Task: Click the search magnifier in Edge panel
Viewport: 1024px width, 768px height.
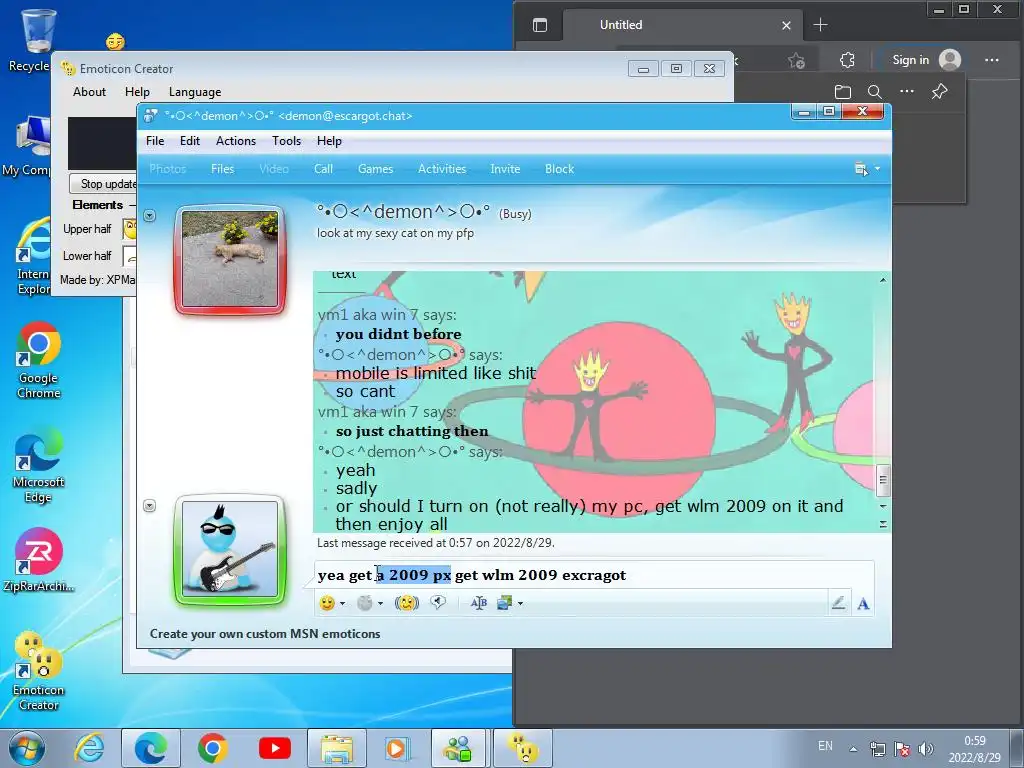Action: point(874,92)
